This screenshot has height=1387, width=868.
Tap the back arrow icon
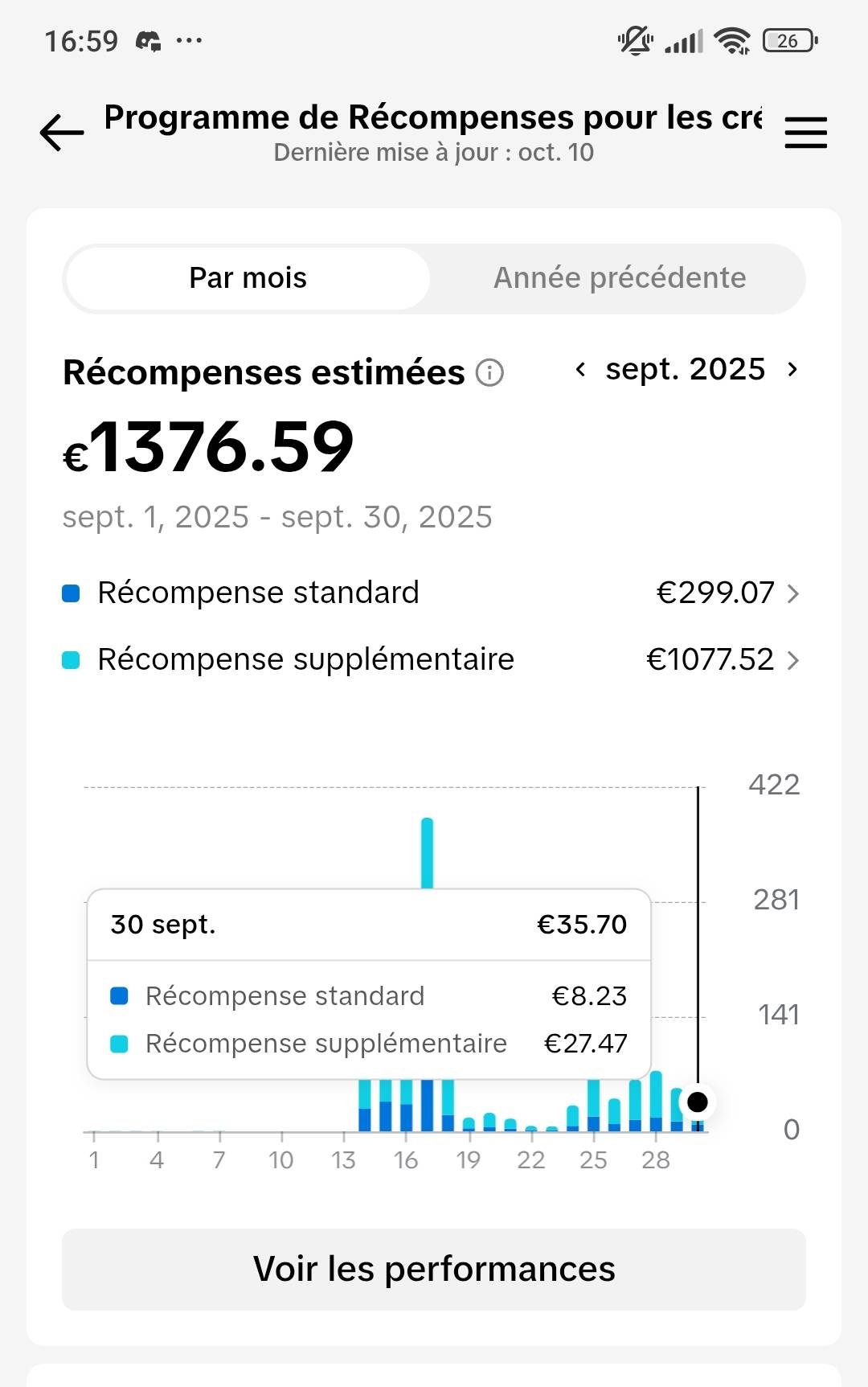[x=62, y=133]
